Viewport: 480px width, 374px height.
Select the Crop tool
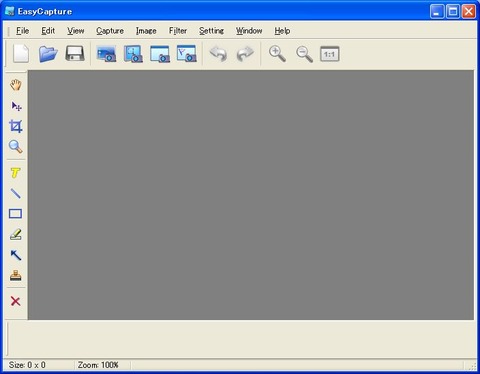point(16,126)
